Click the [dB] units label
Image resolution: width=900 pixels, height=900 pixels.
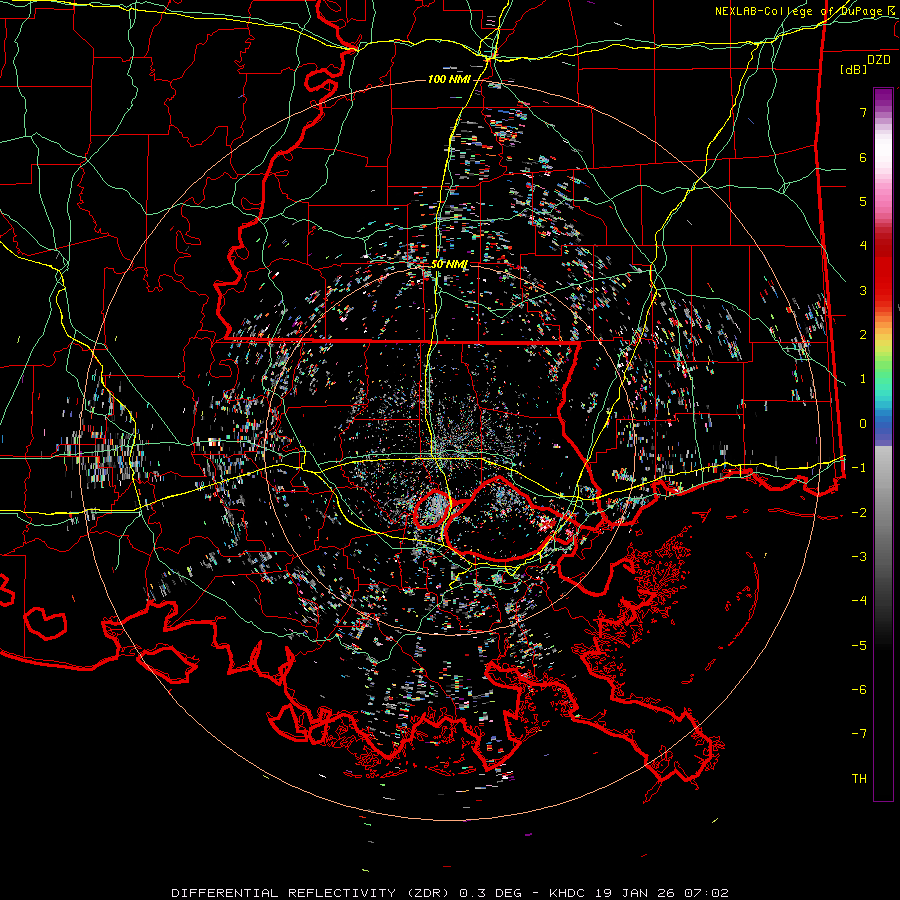[x=853, y=69]
